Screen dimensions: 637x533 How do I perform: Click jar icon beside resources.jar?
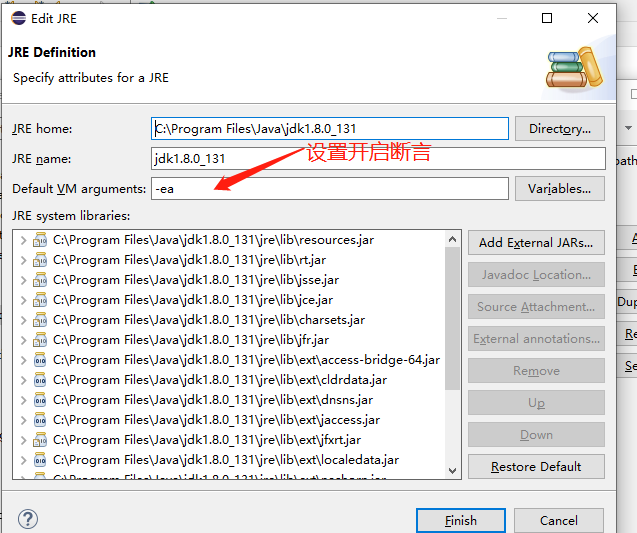point(40,240)
